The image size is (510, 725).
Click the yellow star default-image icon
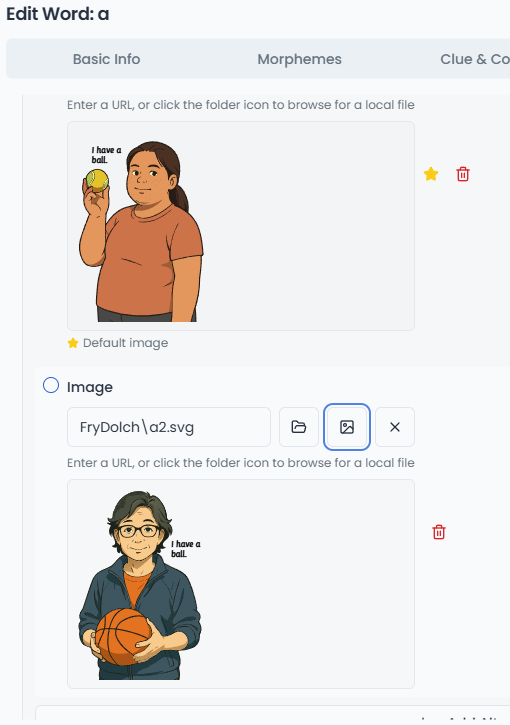[430, 174]
